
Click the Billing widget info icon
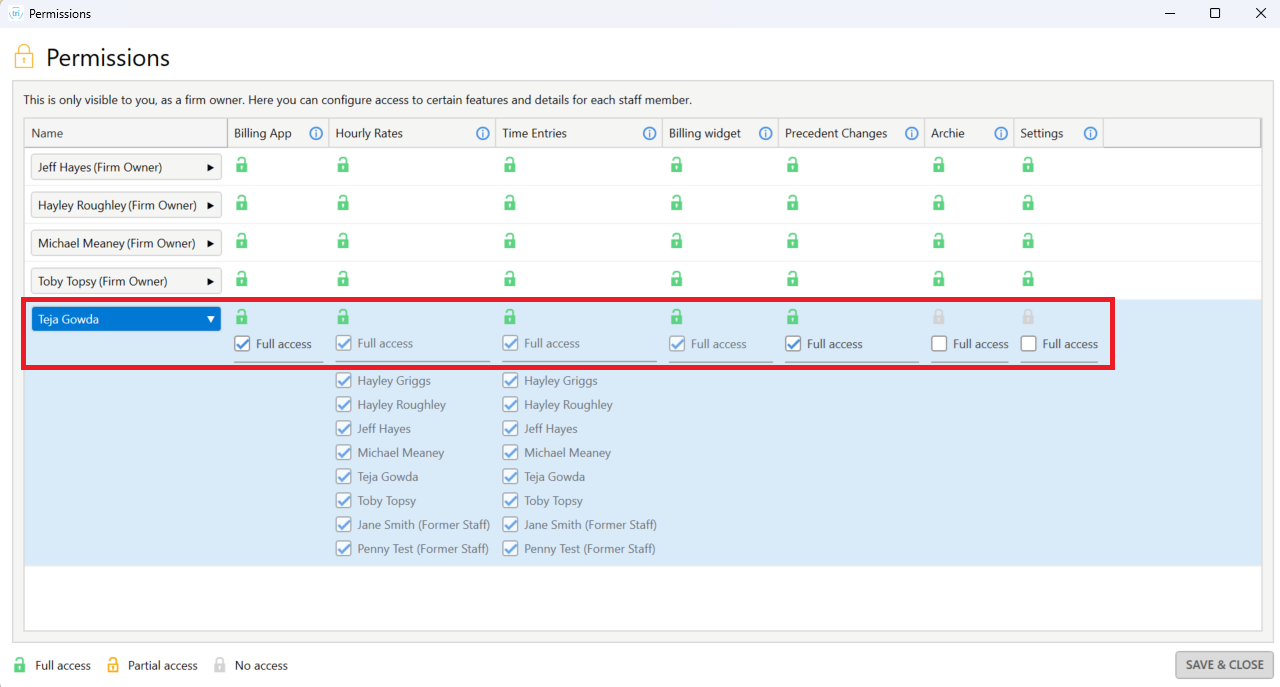click(766, 133)
